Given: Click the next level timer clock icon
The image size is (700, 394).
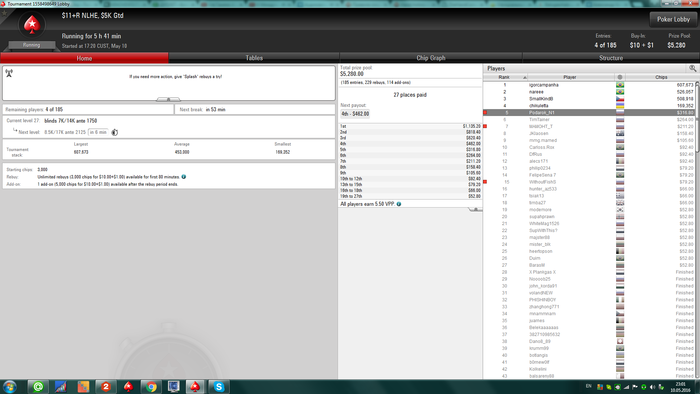Looking at the screenshot, I should pyautogui.click(x=115, y=132).
